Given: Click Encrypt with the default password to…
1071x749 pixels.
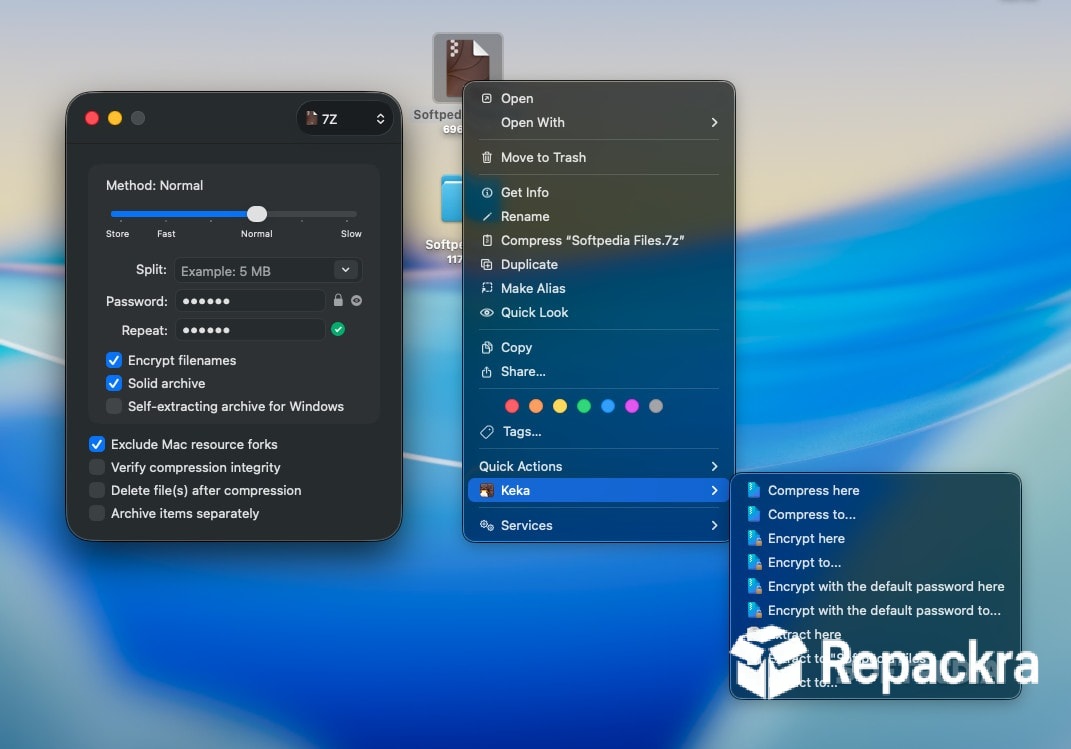Looking at the screenshot, I should pyautogui.click(x=876, y=610).
